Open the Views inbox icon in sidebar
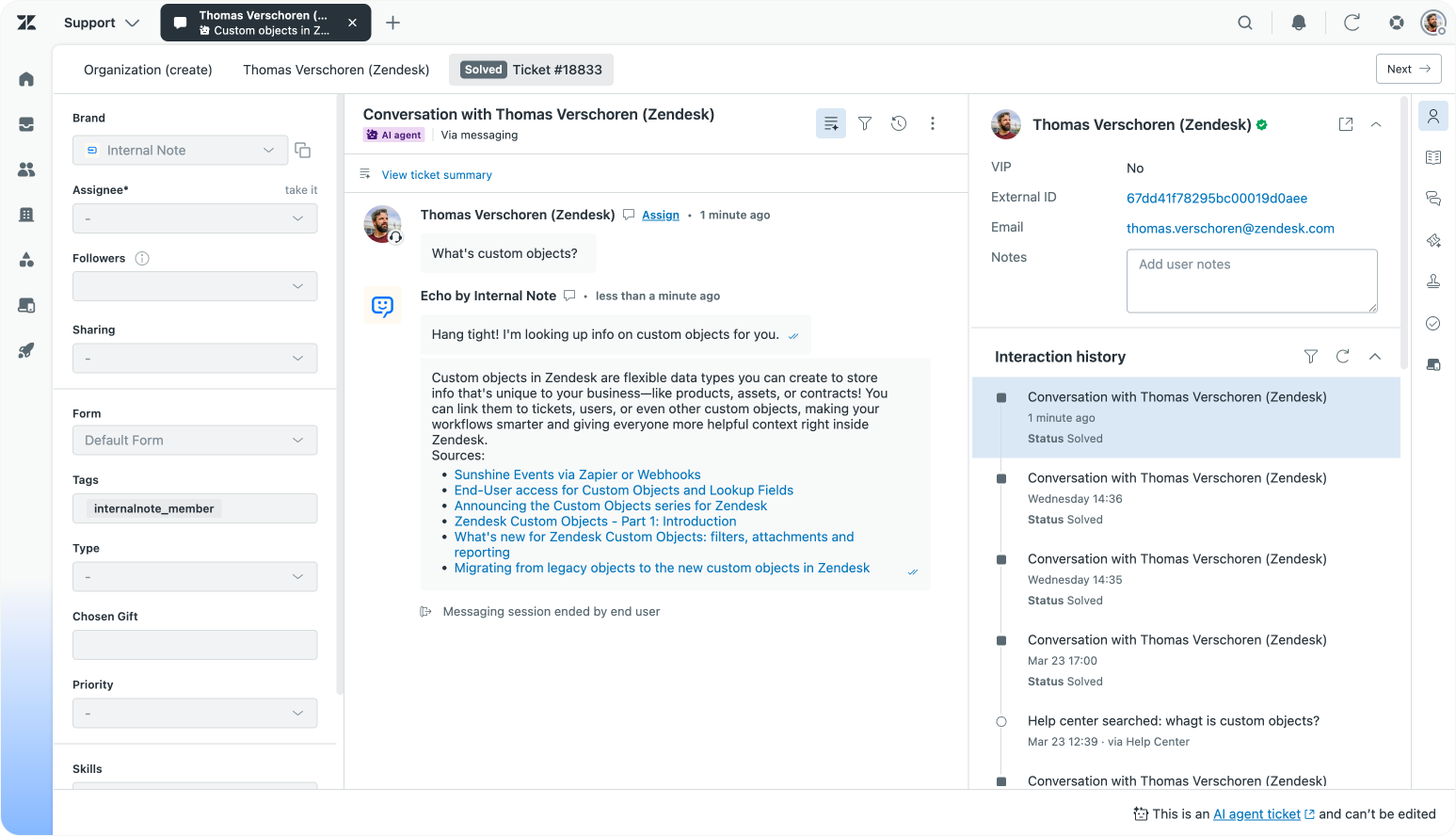Screen dimensions: 1456x836 click(x=26, y=124)
